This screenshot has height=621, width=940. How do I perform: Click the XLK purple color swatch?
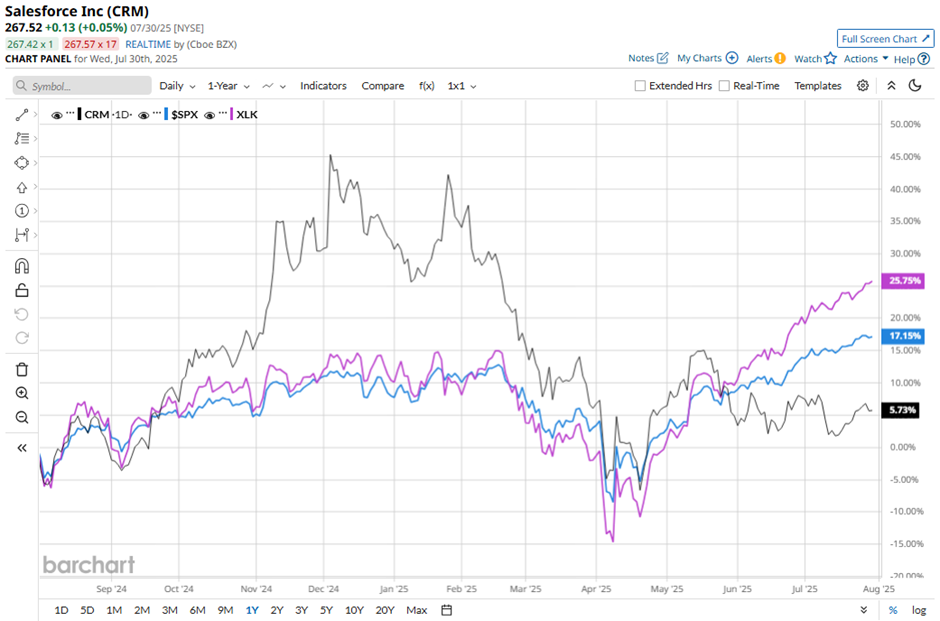pos(231,114)
